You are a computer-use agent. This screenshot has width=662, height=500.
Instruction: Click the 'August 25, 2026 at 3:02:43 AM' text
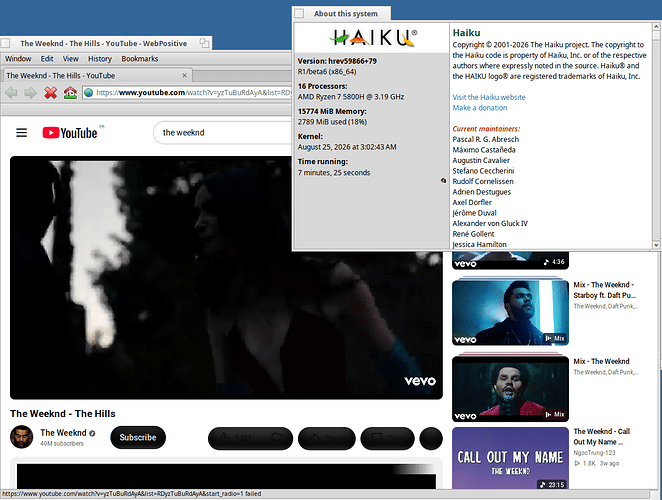point(347,147)
